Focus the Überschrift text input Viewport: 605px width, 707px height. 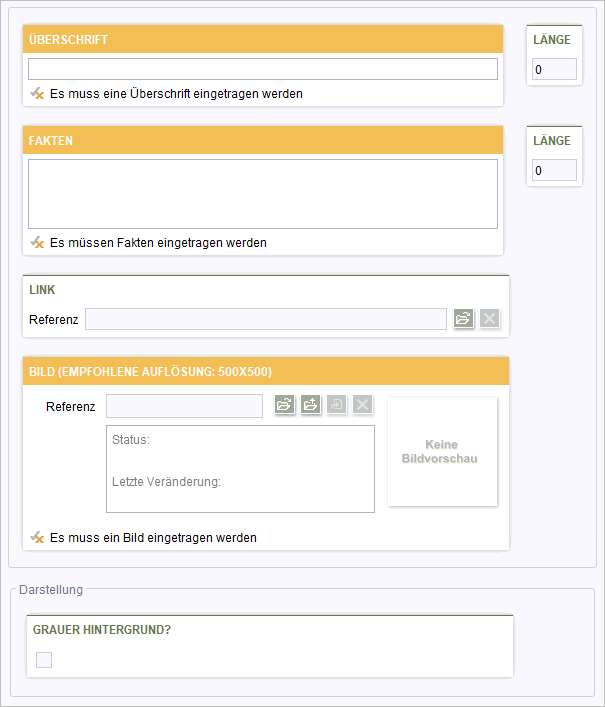coord(263,69)
